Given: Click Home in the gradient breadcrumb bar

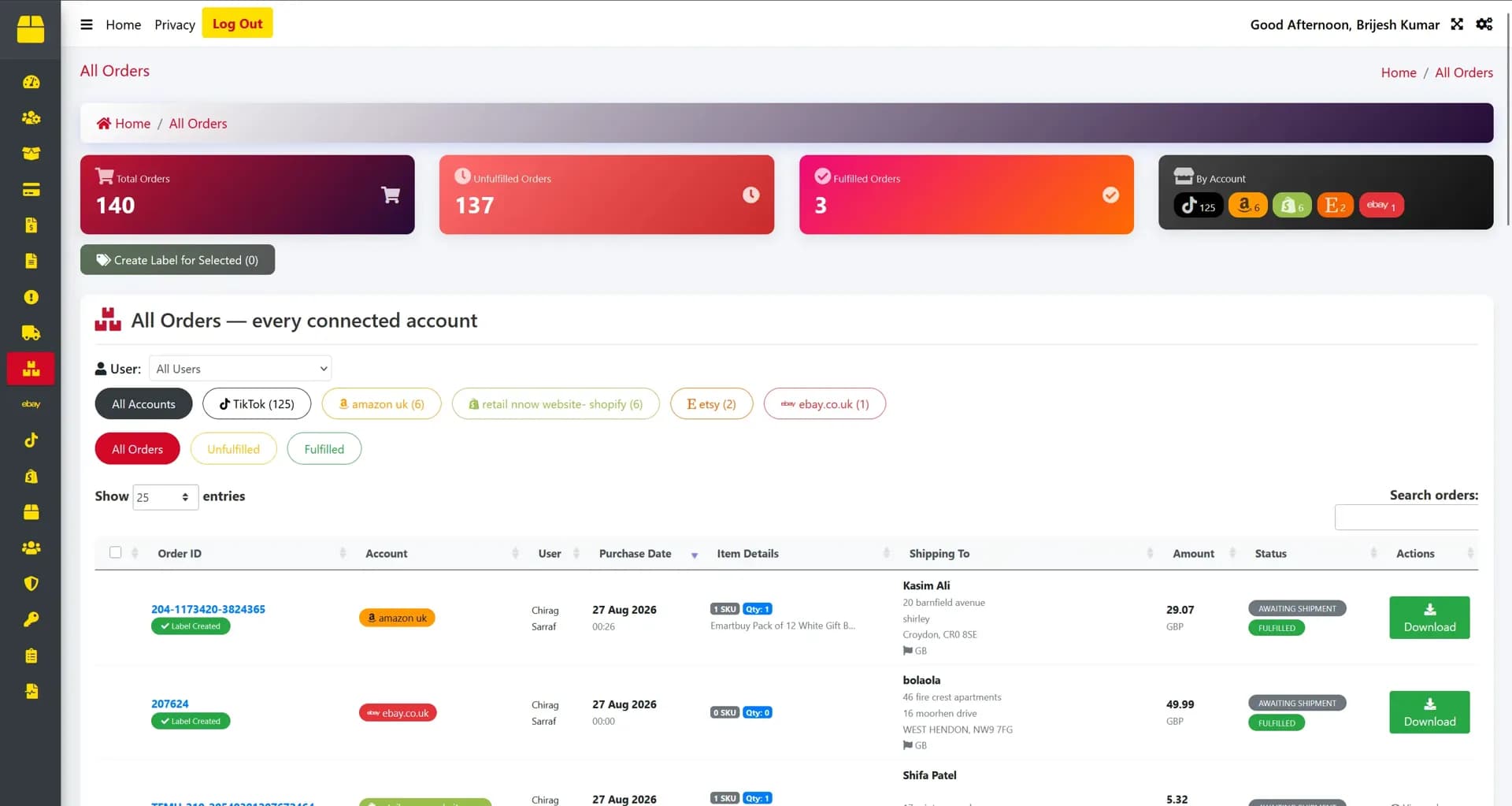Looking at the screenshot, I should 124,124.
